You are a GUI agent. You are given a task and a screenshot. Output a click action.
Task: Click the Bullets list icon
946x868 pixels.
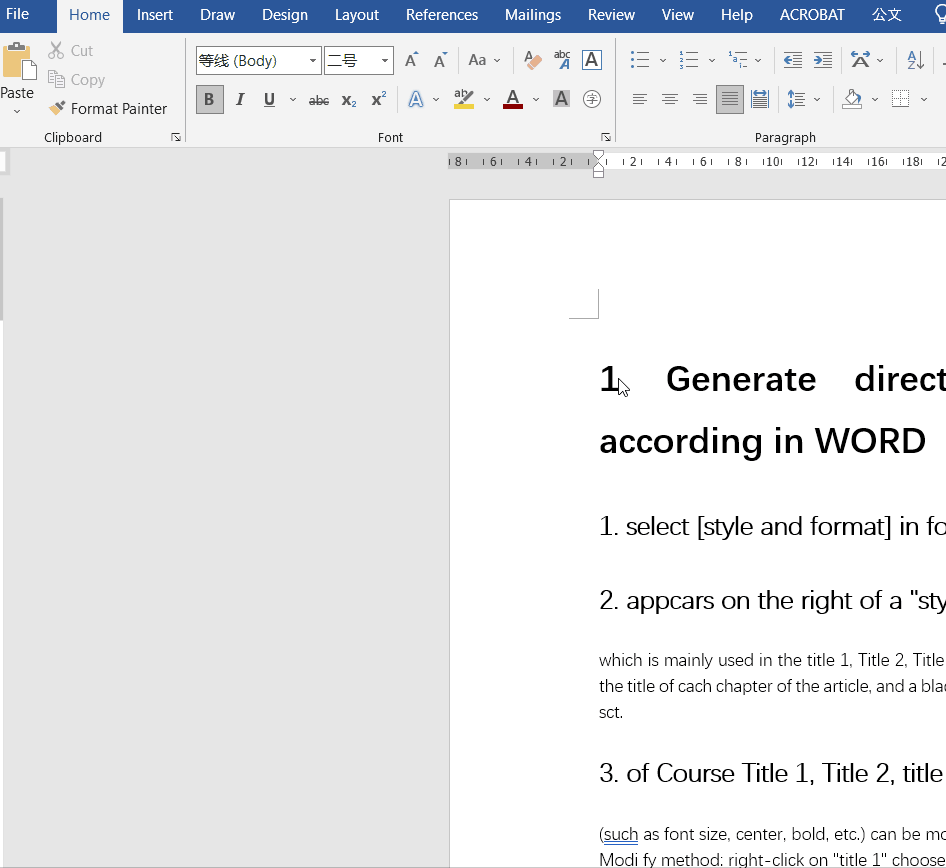640,60
